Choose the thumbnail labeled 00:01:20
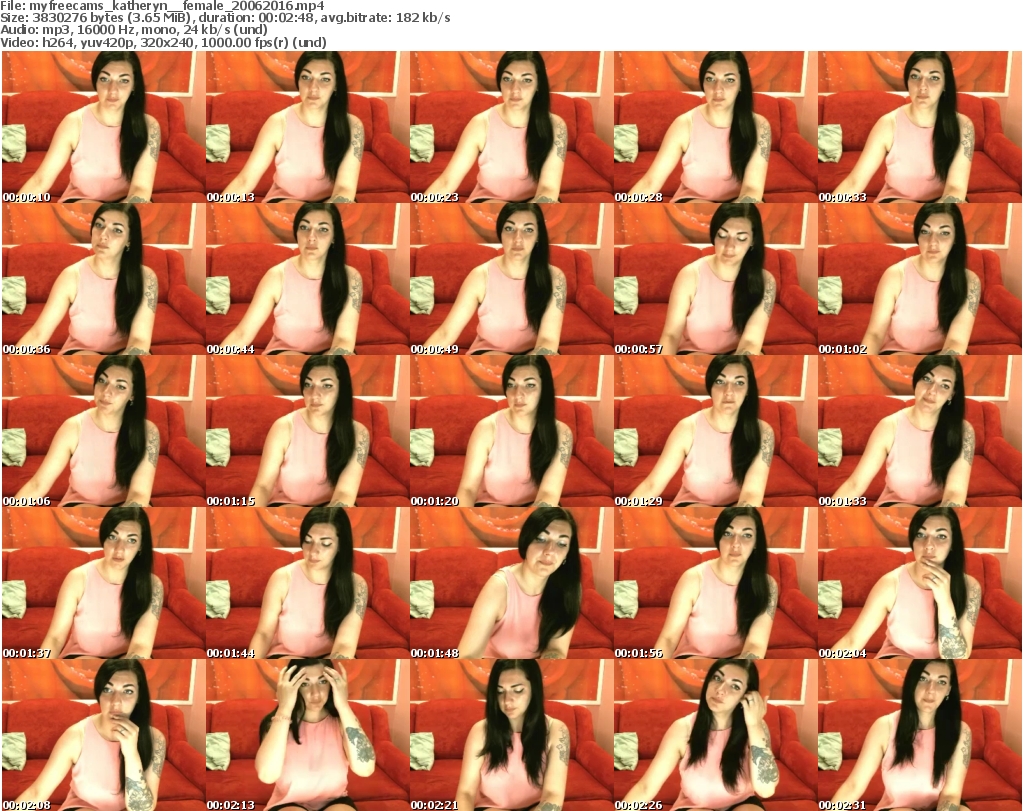Image resolution: width=1024 pixels, height=811 pixels. (x=511, y=431)
